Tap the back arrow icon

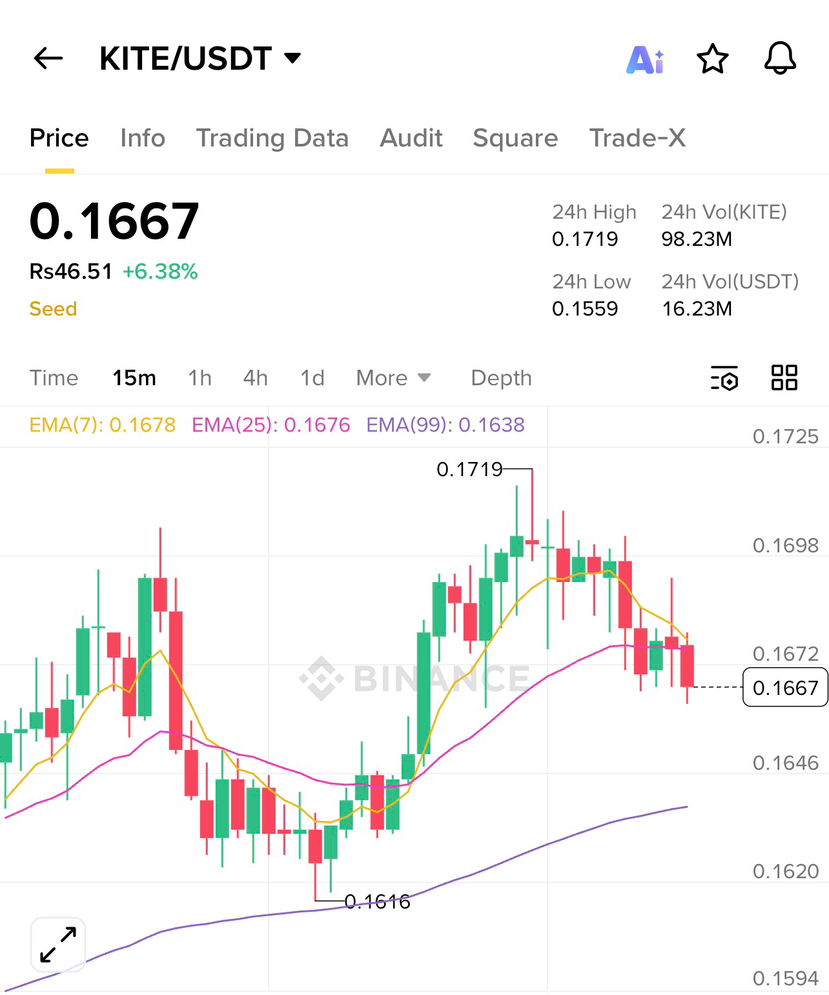48,59
